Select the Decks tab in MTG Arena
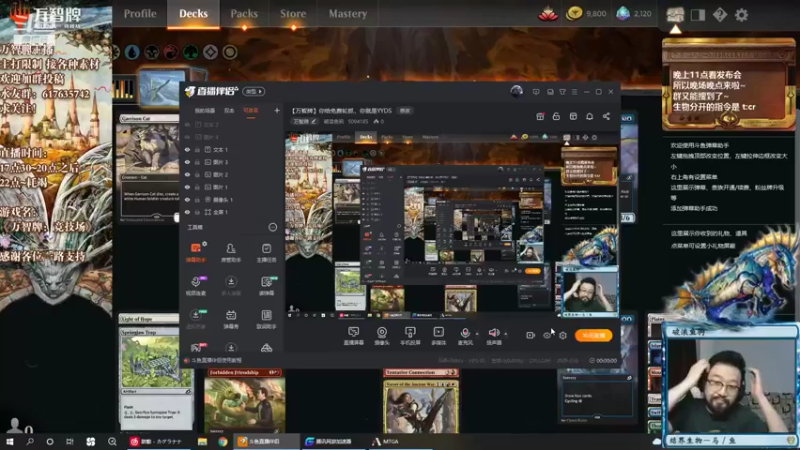The width and height of the screenshot is (800, 450). point(193,14)
